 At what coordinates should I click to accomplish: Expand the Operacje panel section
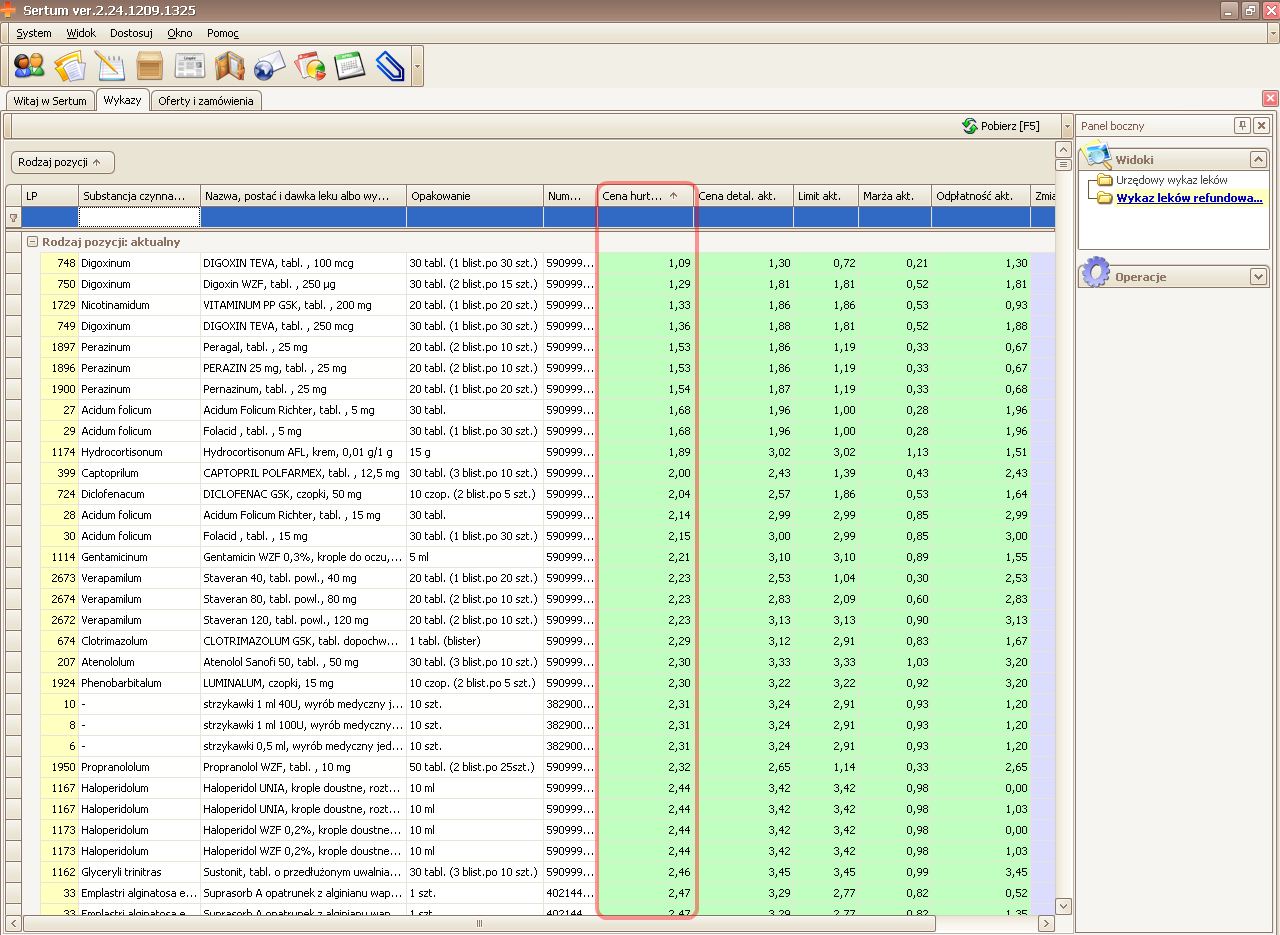[1258, 277]
